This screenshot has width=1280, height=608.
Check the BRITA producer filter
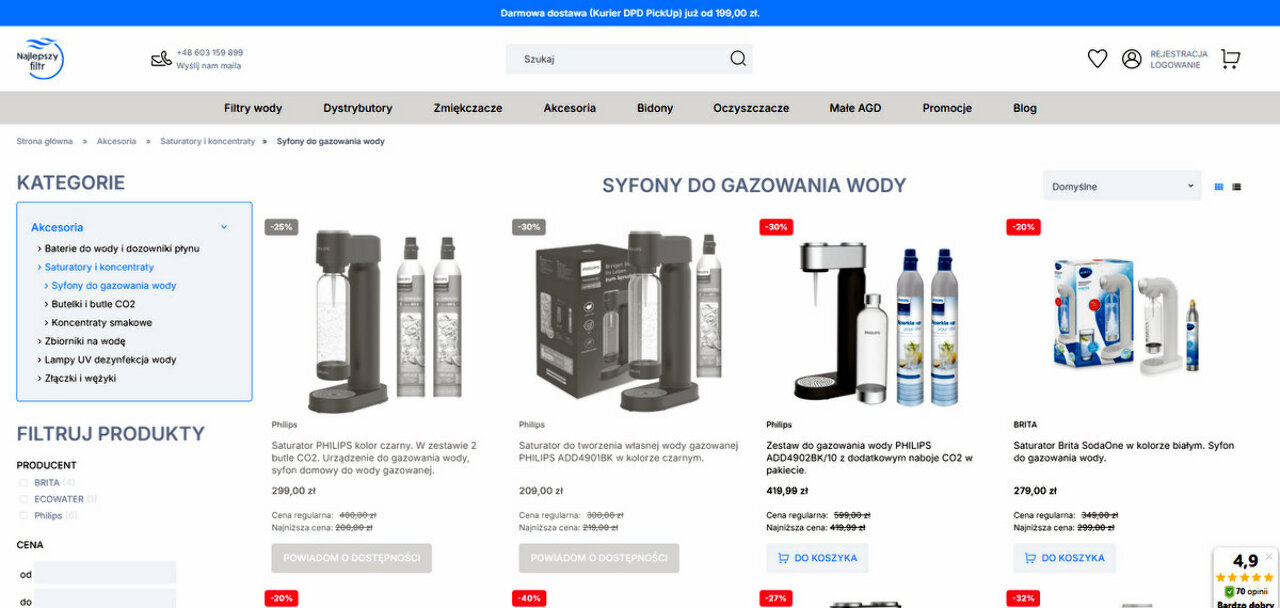23,483
